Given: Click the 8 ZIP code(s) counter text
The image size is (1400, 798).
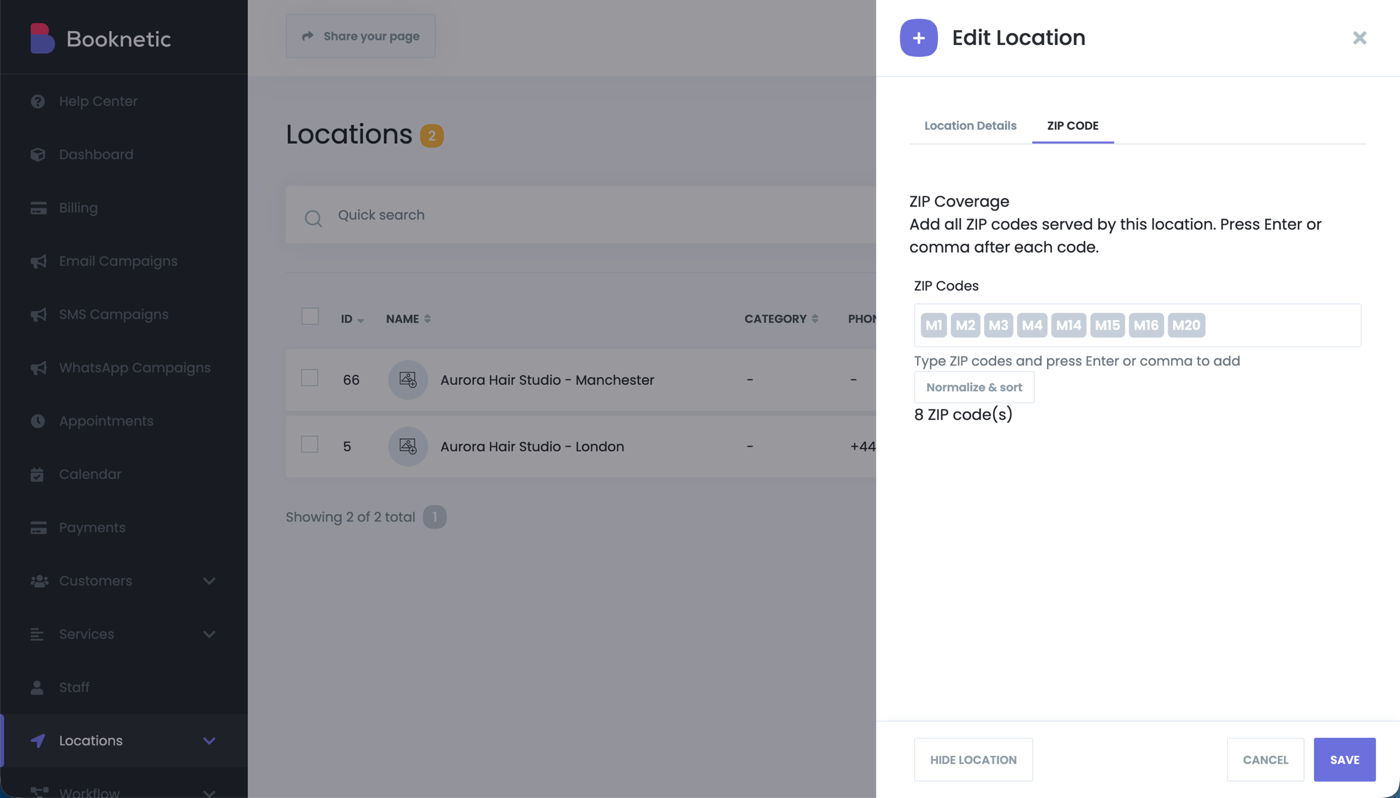Looking at the screenshot, I should [963, 414].
